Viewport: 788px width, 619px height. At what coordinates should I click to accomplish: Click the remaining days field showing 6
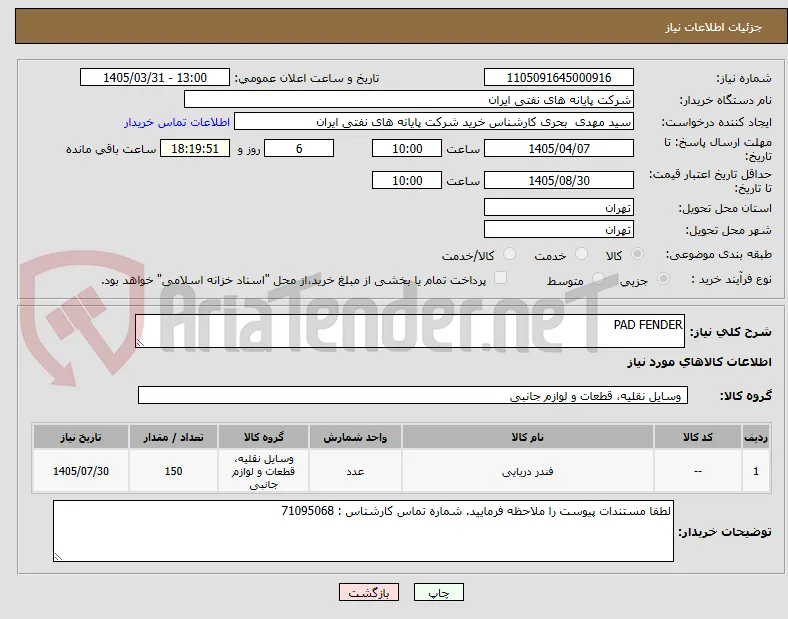click(x=299, y=149)
